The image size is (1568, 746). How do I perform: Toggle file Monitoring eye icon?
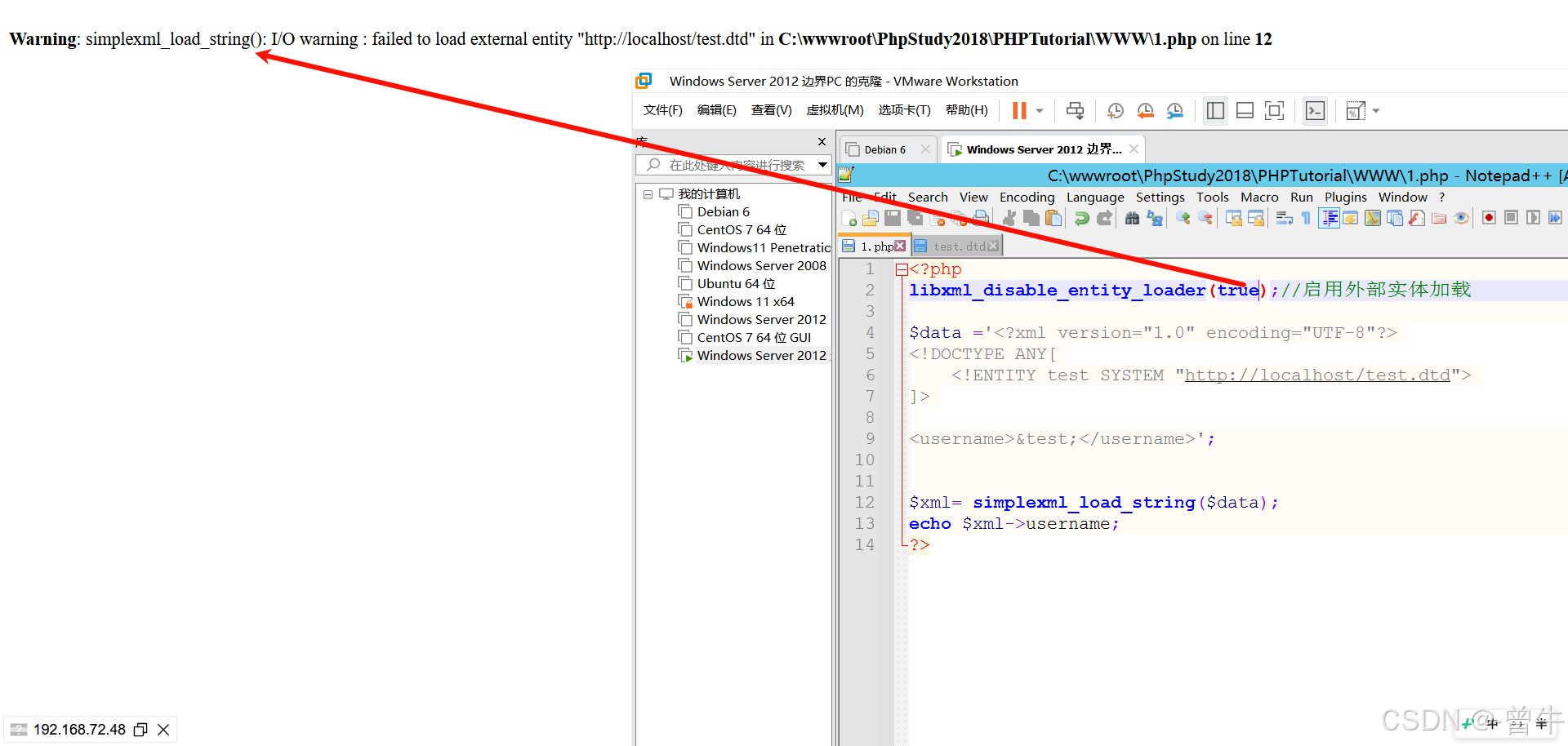(x=1460, y=218)
